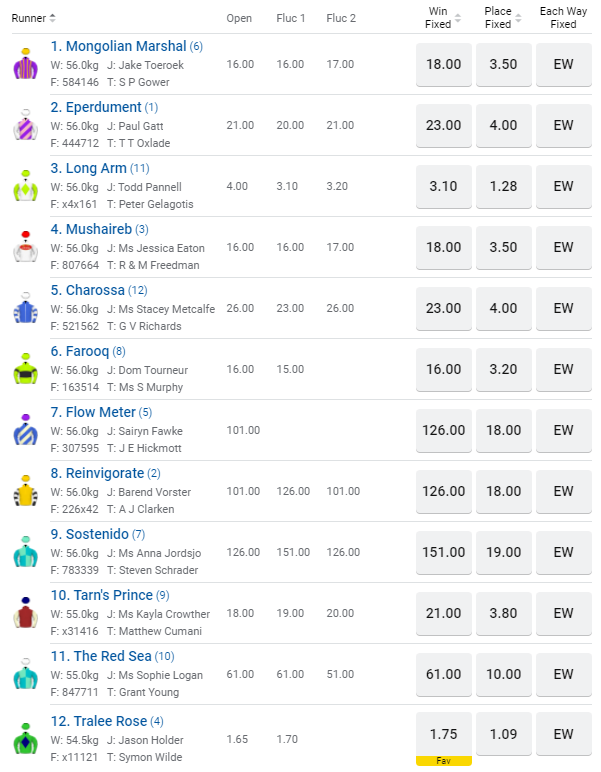
Task: Click Tarn's Prince maroon jockey silk icon
Action: pyautogui.click(x=25, y=613)
